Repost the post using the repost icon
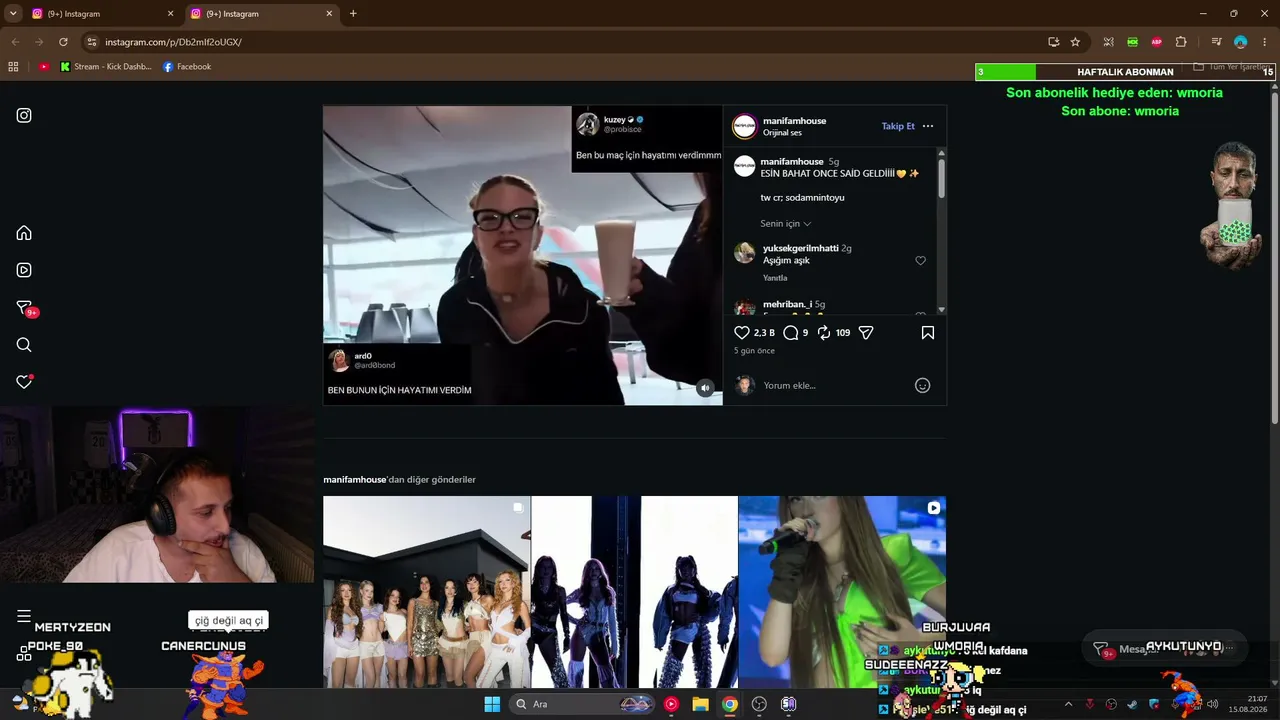Image resolution: width=1280 pixels, height=720 pixels. (x=824, y=333)
